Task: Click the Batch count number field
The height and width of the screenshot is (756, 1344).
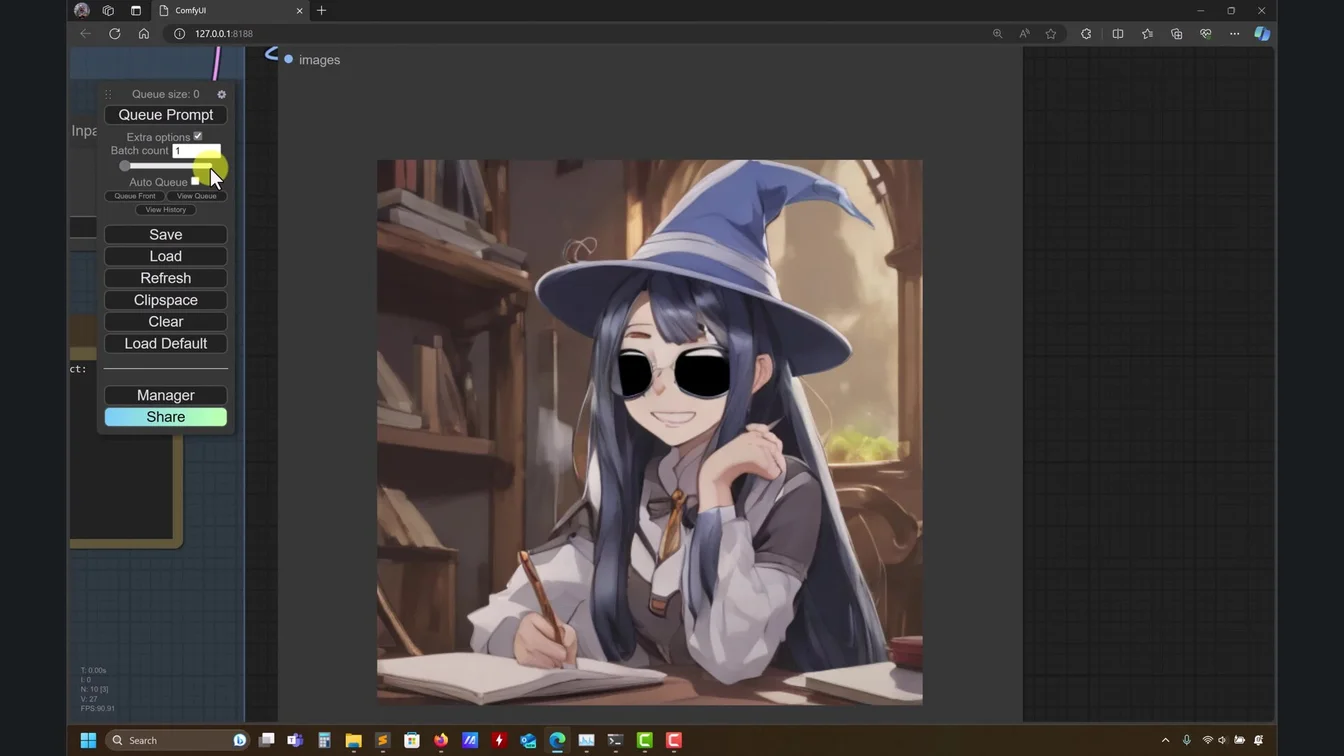Action: click(196, 151)
